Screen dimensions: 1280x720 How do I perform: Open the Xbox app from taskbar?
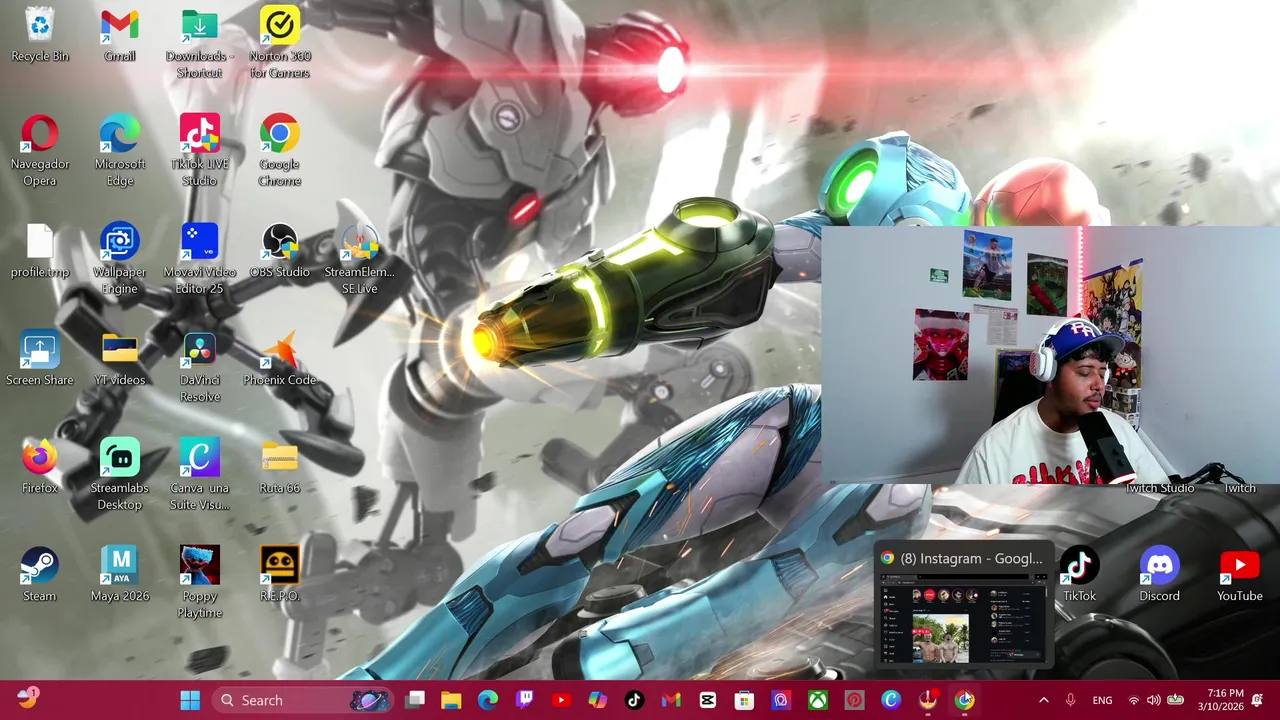click(818, 700)
